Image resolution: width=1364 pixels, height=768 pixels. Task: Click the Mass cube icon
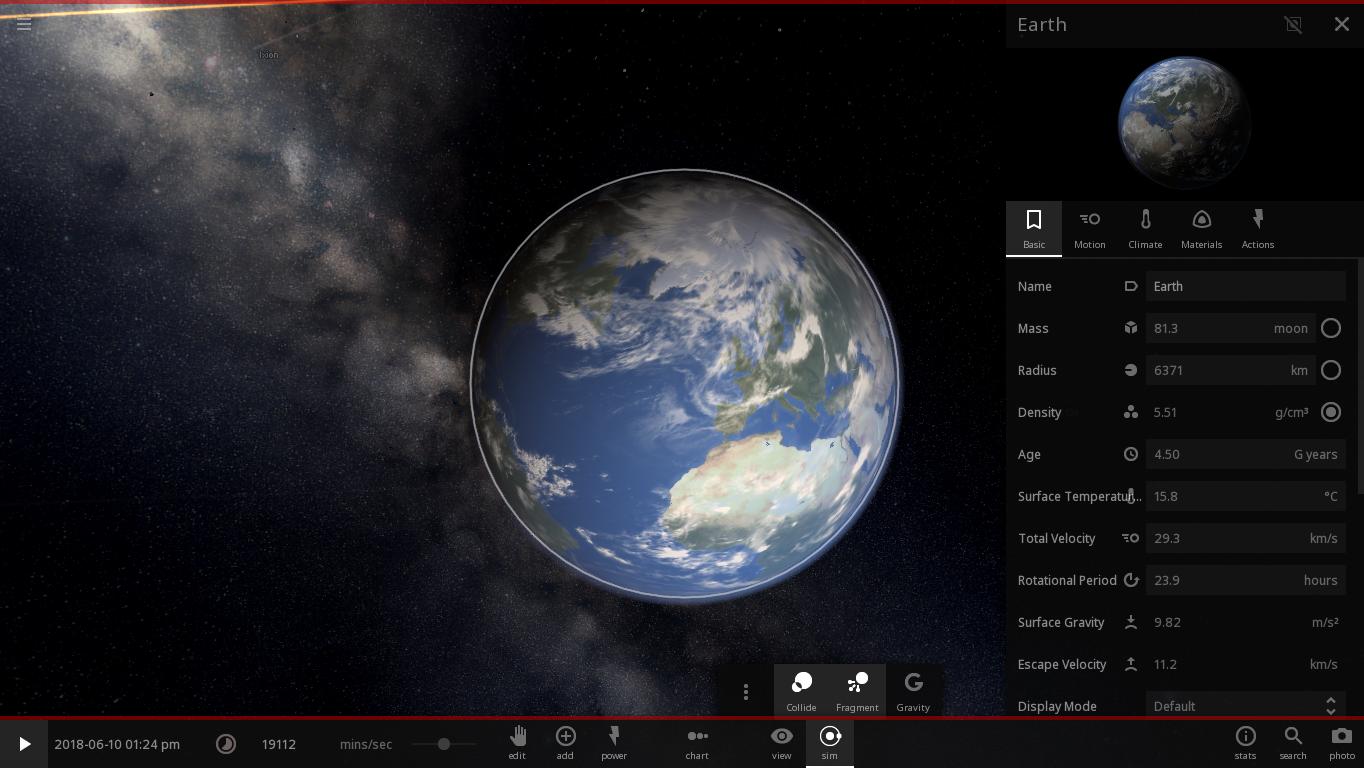coord(1131,328)
